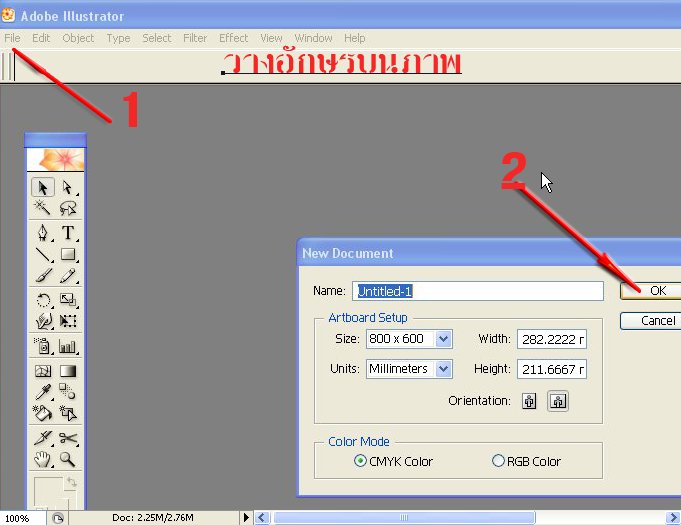Select the Direct Selection tool (white arrow)
This screenshot has height=525, width=681.
pos(67,188)
